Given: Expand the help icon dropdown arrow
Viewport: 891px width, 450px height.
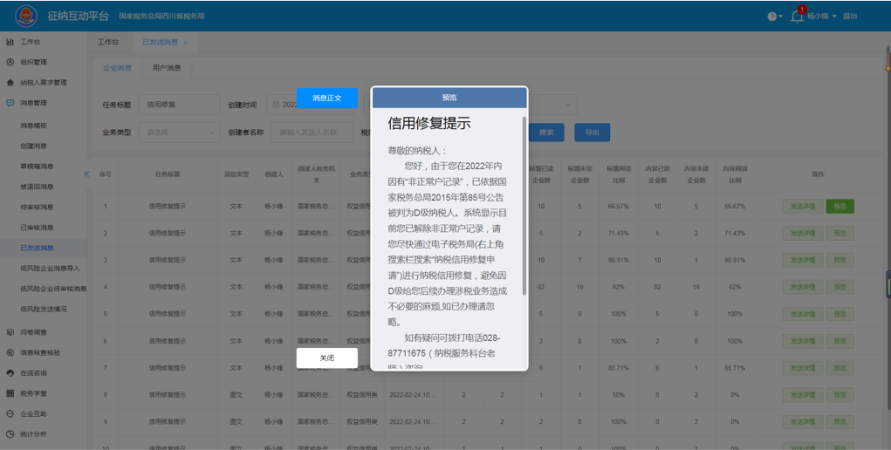Looking at the screenshot, I should point(780,16).
